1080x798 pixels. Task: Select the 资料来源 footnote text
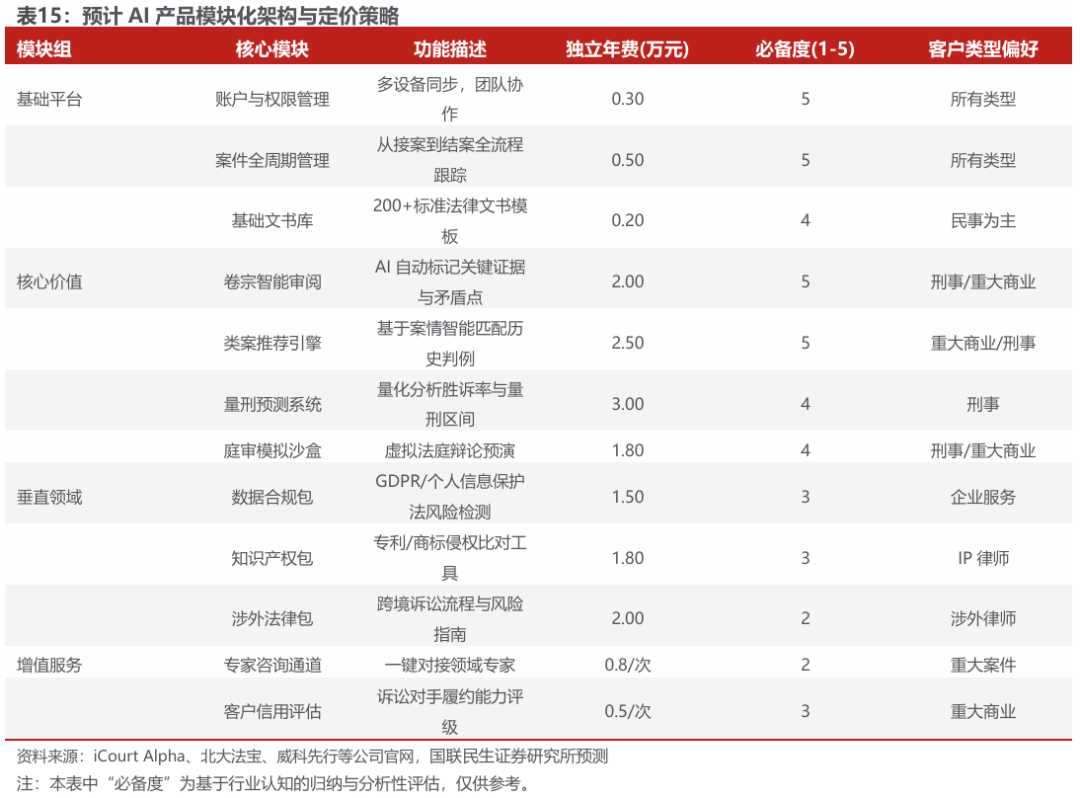coord(312,756)
